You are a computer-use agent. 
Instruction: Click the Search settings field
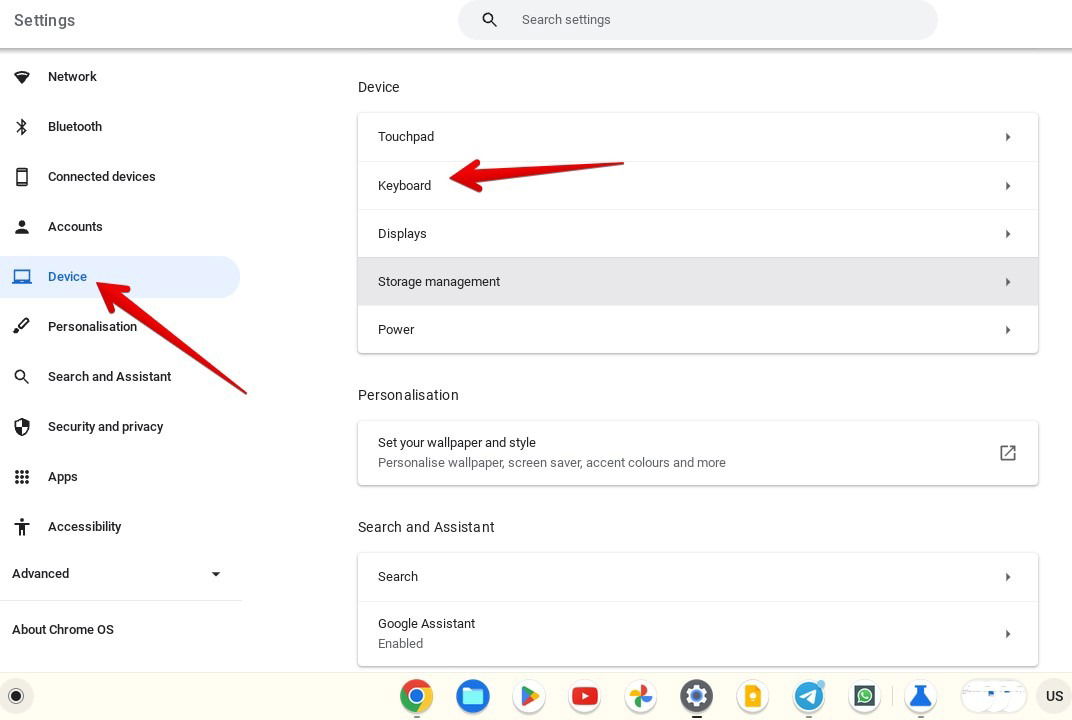click(x=697, y=19)
